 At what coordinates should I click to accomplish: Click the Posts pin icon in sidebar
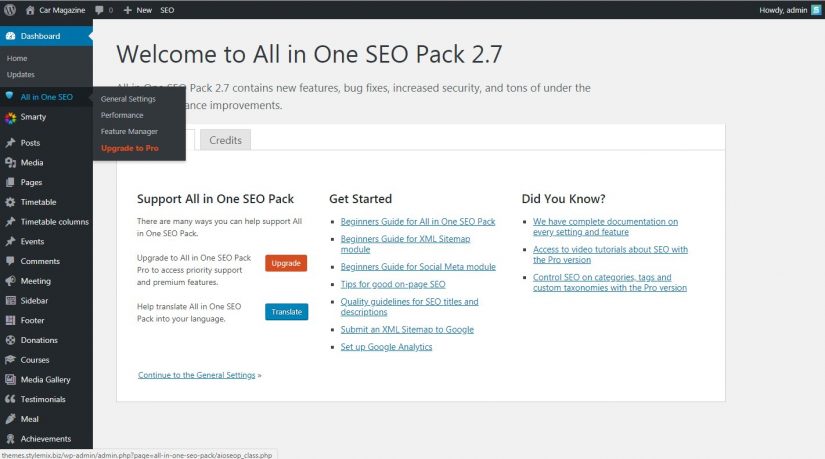[10, 143]
